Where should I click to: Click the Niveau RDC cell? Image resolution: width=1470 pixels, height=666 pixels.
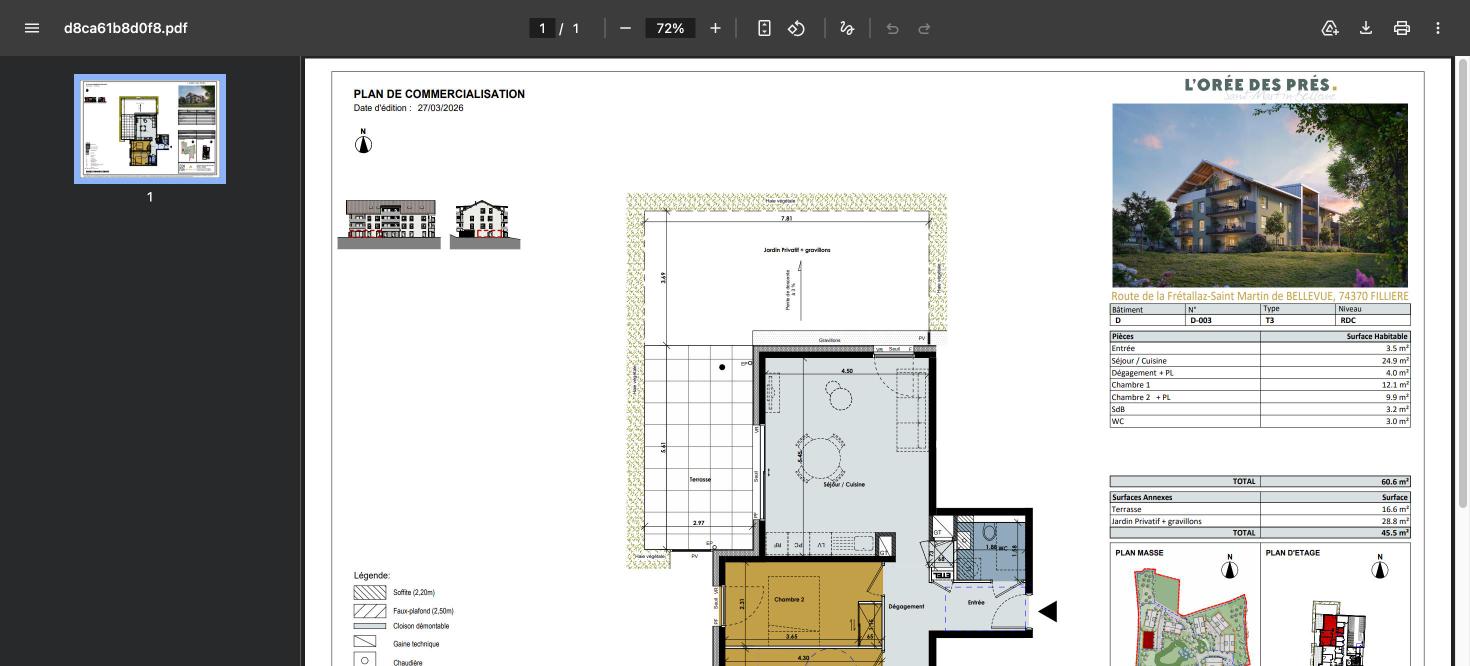point(1372,321)
